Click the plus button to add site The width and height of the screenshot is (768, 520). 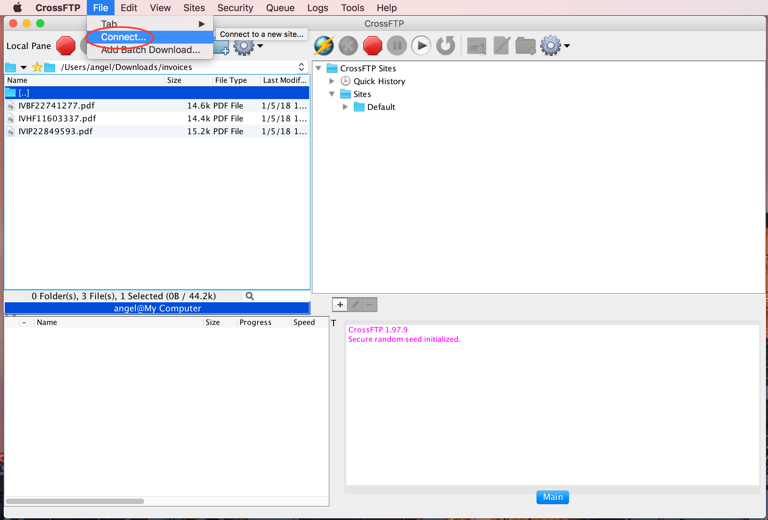[340, 305]
